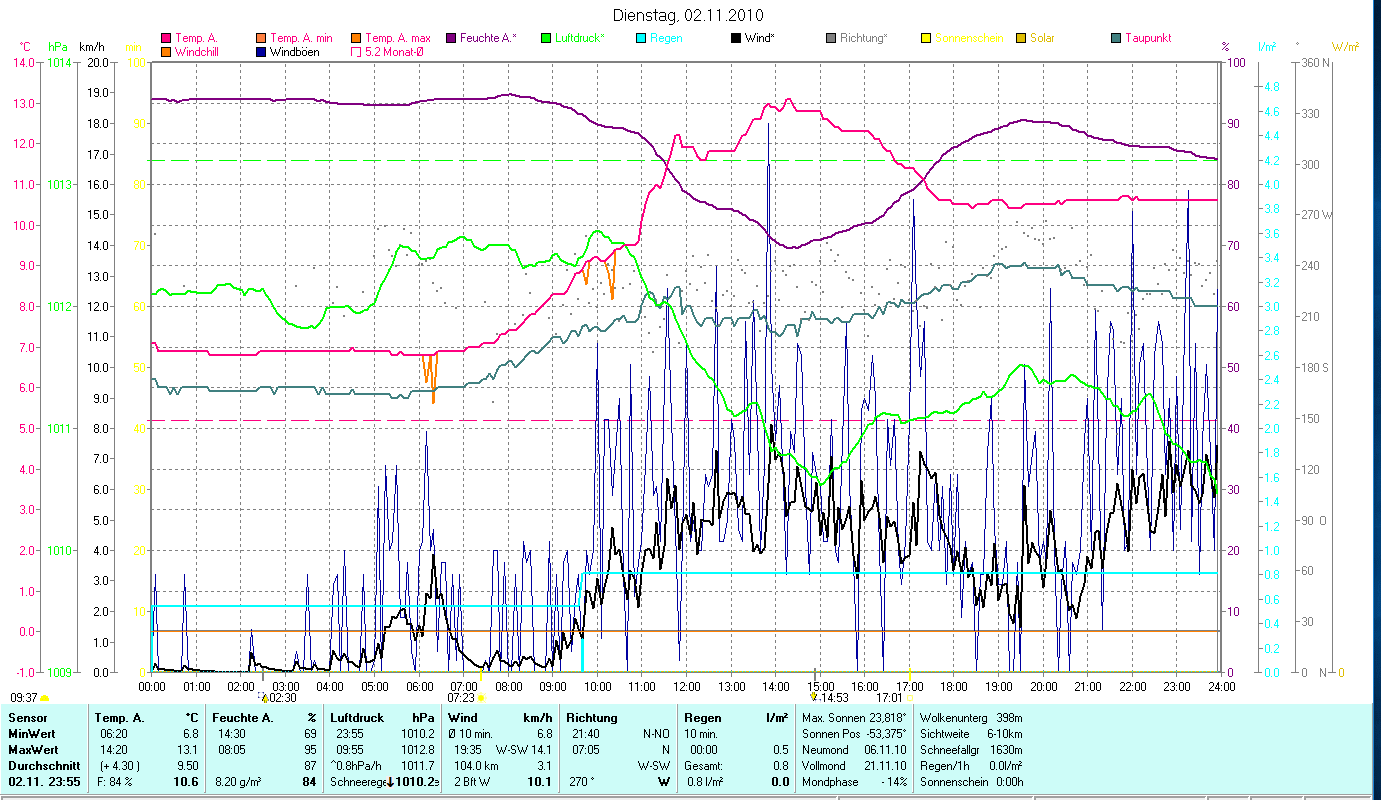Toggle the green Luftdruck legend square
The image size is (1381, 800).
coord(546,38)
